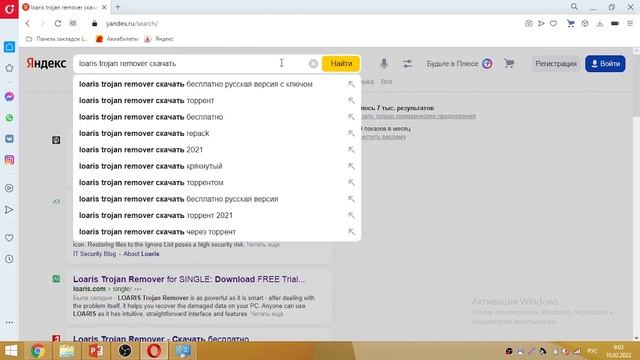Select suggestion 'скачать repack'
This screenshot has width=640, height=360.
pos(217,133)
